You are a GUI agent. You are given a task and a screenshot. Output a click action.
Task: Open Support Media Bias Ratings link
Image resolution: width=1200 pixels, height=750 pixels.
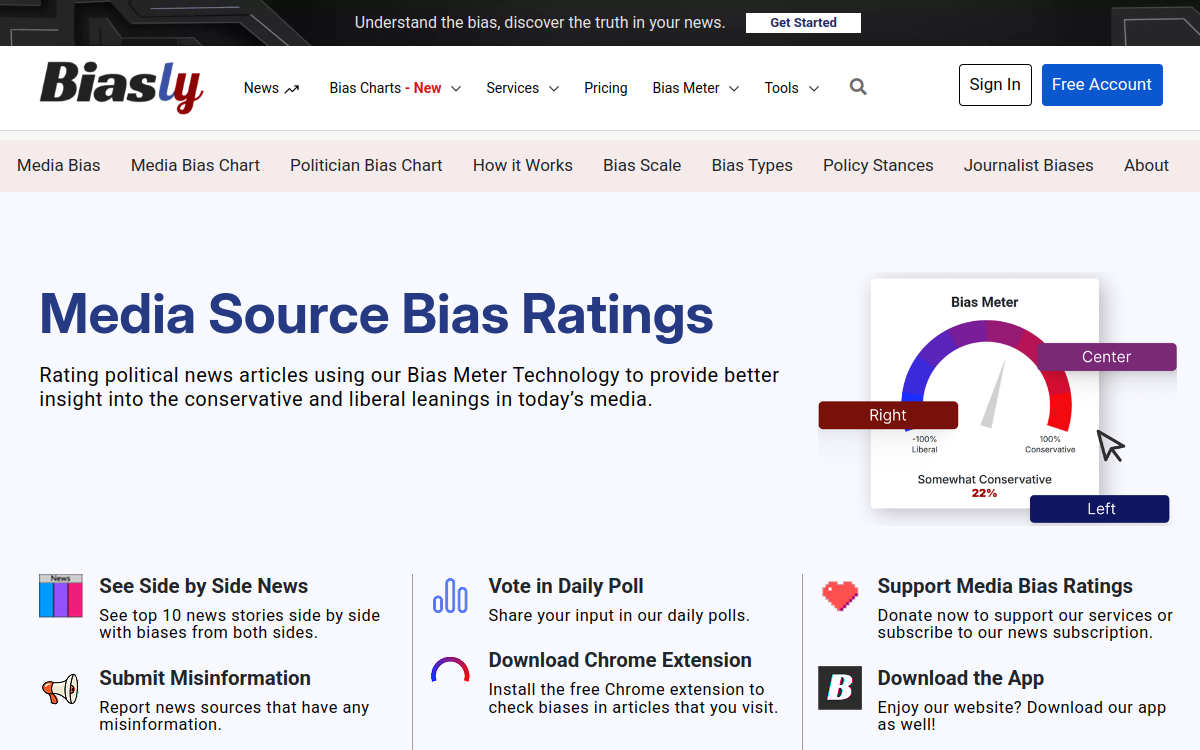pos(1005,586)
